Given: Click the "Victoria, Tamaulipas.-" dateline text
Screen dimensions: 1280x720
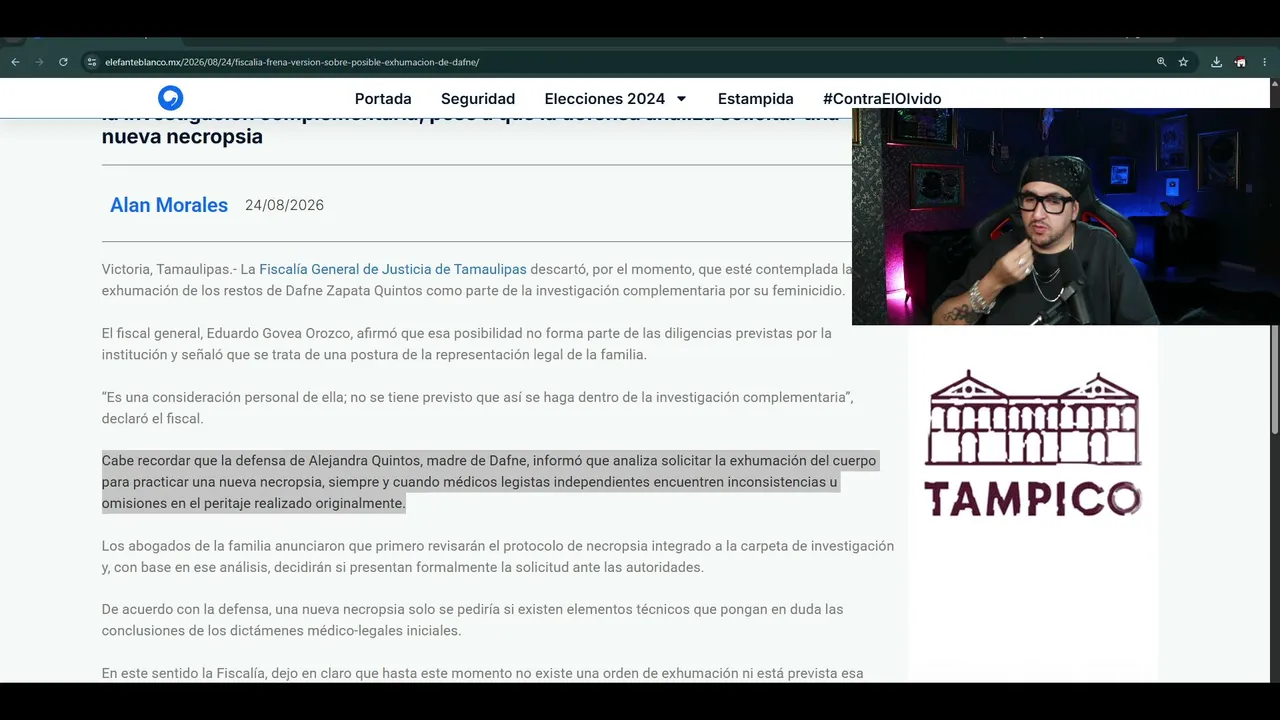Looking at the screenshot, I should (x=169, y=269).
